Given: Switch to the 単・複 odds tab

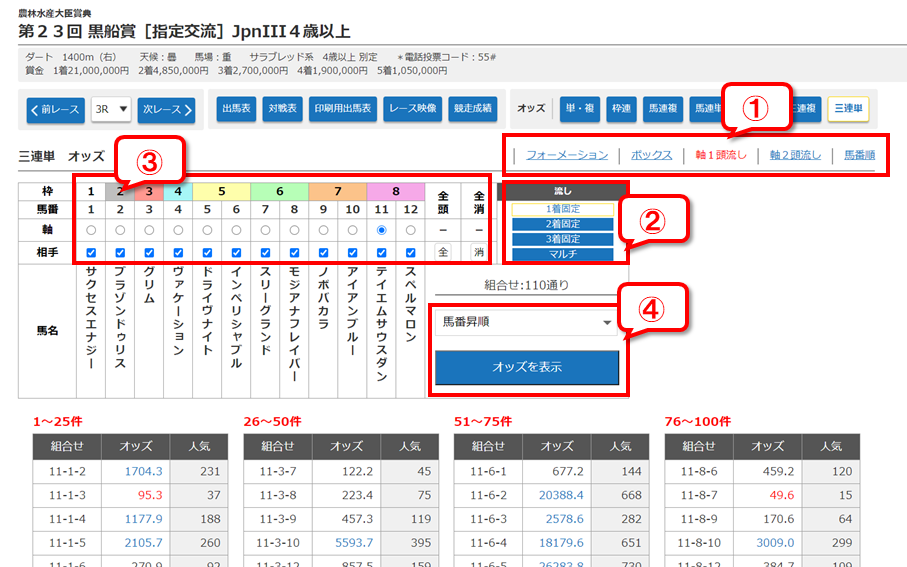Looking at the screenshot, I should (579, 108).
